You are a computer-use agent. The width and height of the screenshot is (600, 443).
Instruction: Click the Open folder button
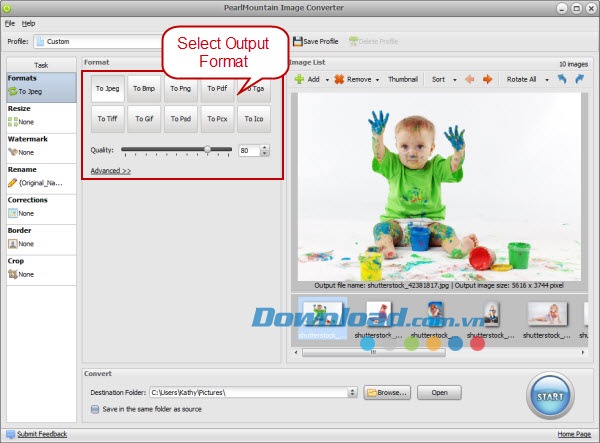coord(439,393)
